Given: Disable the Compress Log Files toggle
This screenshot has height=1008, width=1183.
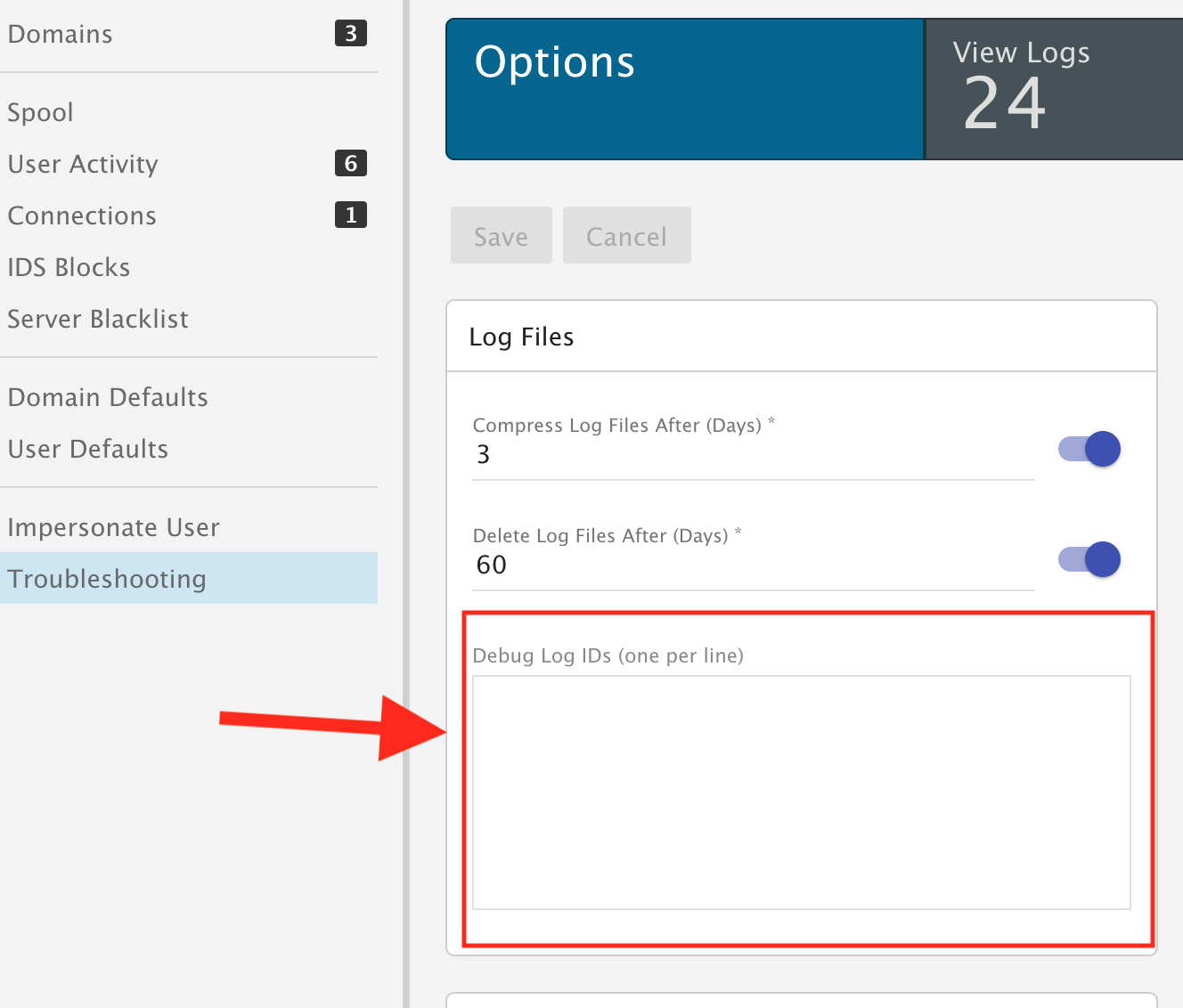Looking at the screenshot, I should tap(1089, 449).
